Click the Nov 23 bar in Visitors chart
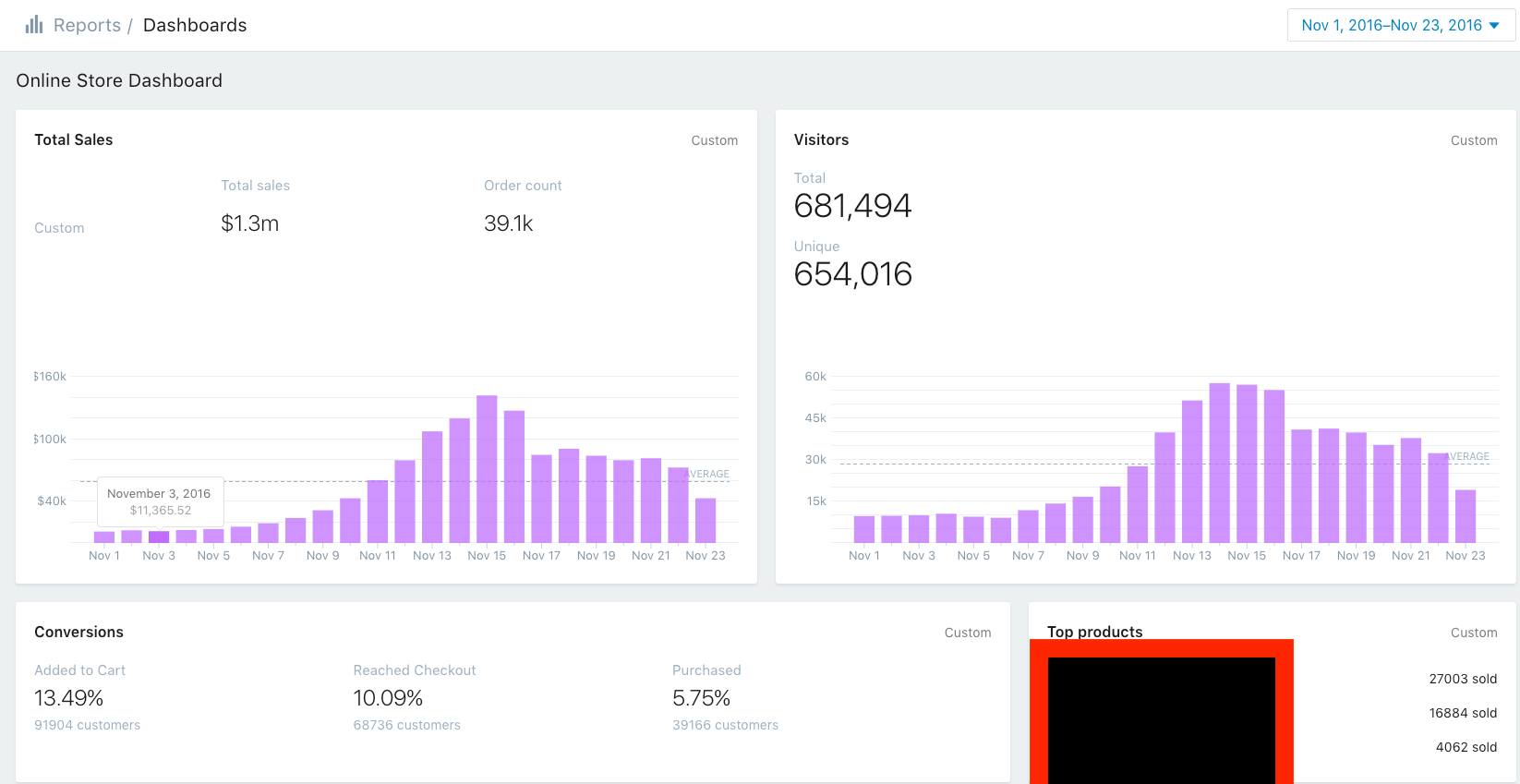 (1466, 516)
